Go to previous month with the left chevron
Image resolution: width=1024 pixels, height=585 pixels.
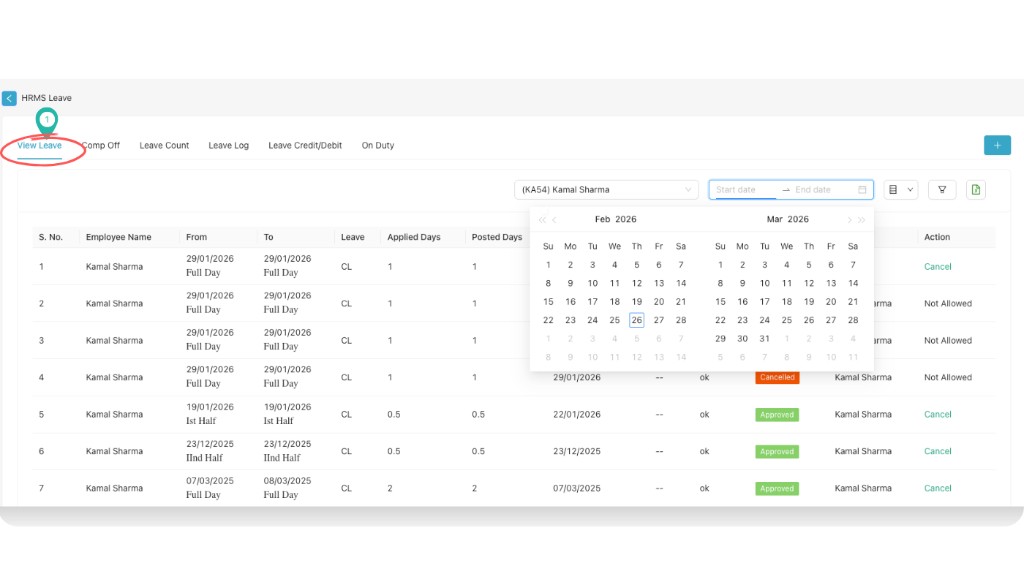554,219
